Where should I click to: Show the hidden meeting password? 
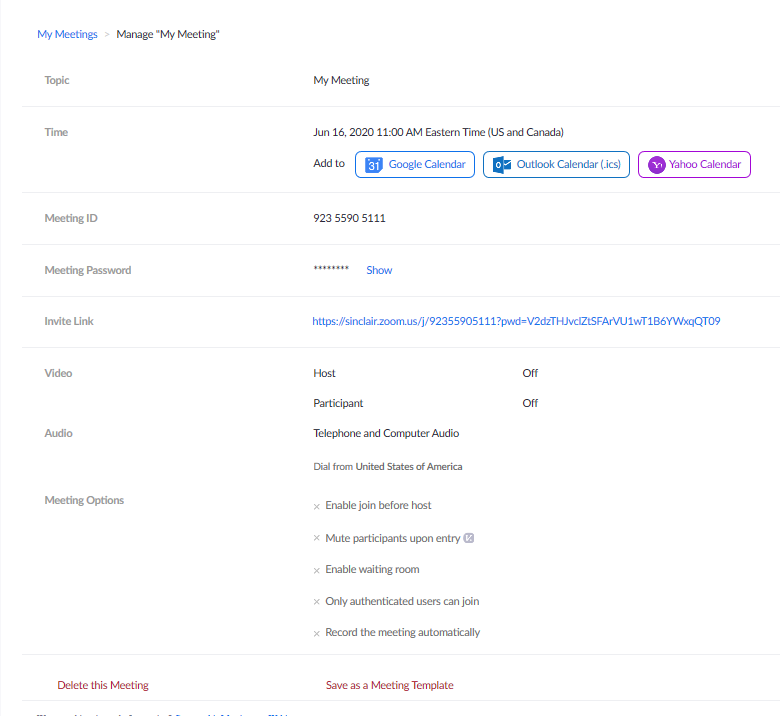coord(379,270)
